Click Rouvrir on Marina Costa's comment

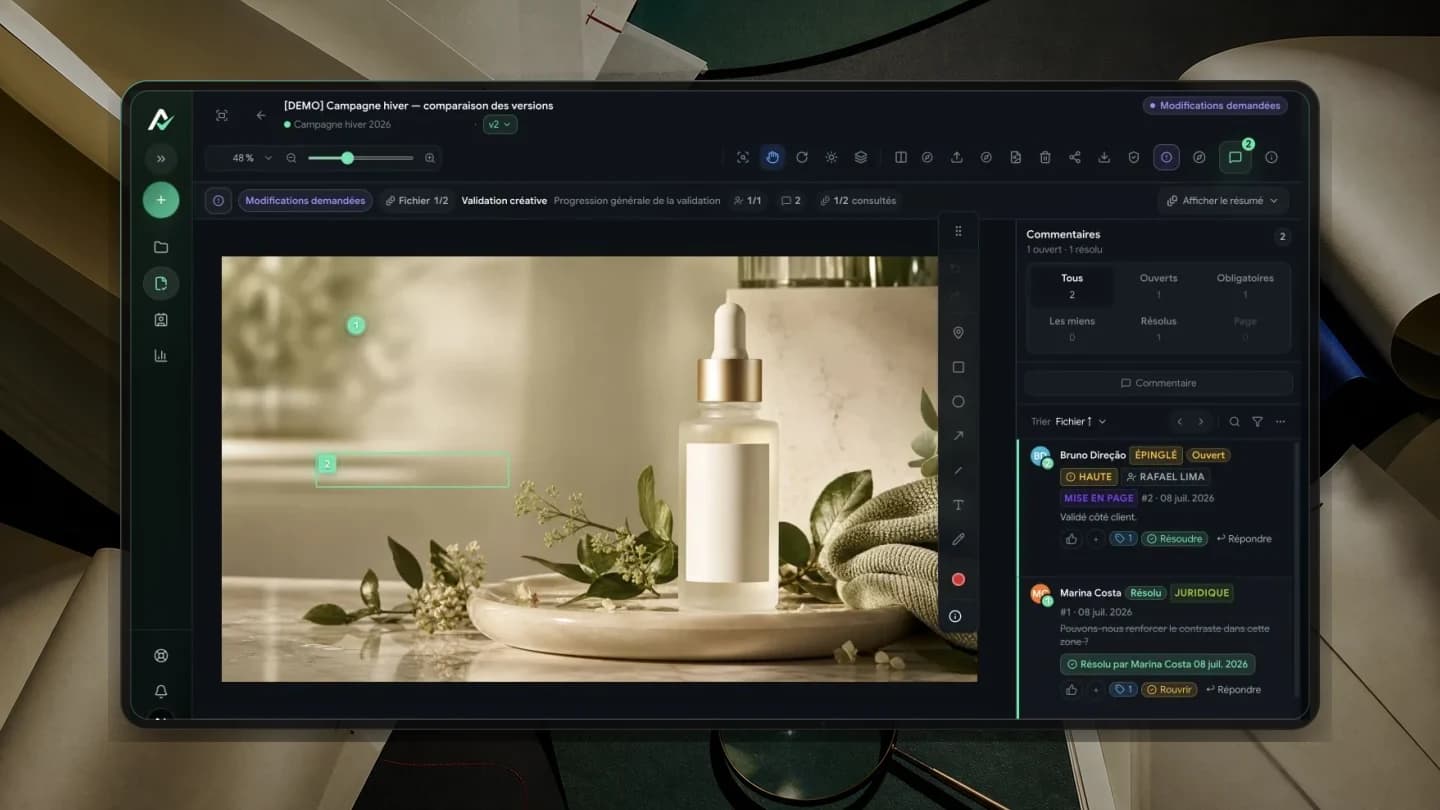pos(1169,690)
